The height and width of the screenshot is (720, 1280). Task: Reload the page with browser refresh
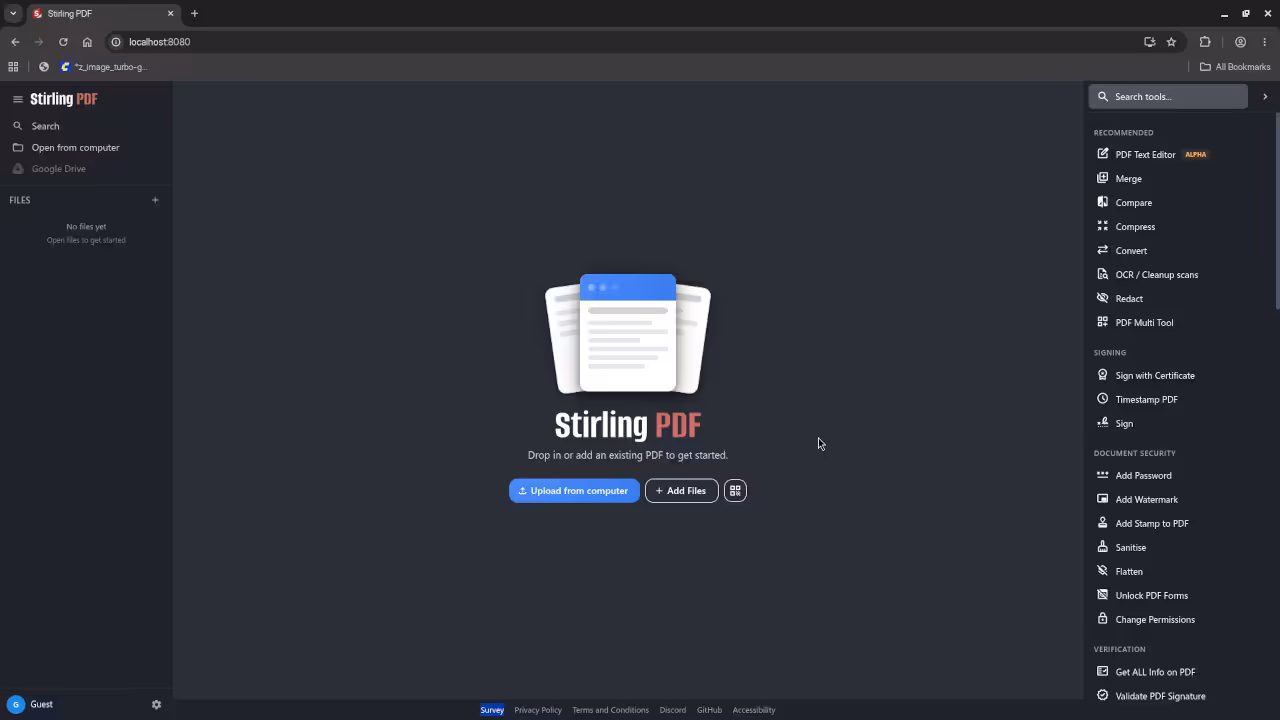(x=63, y=42)
